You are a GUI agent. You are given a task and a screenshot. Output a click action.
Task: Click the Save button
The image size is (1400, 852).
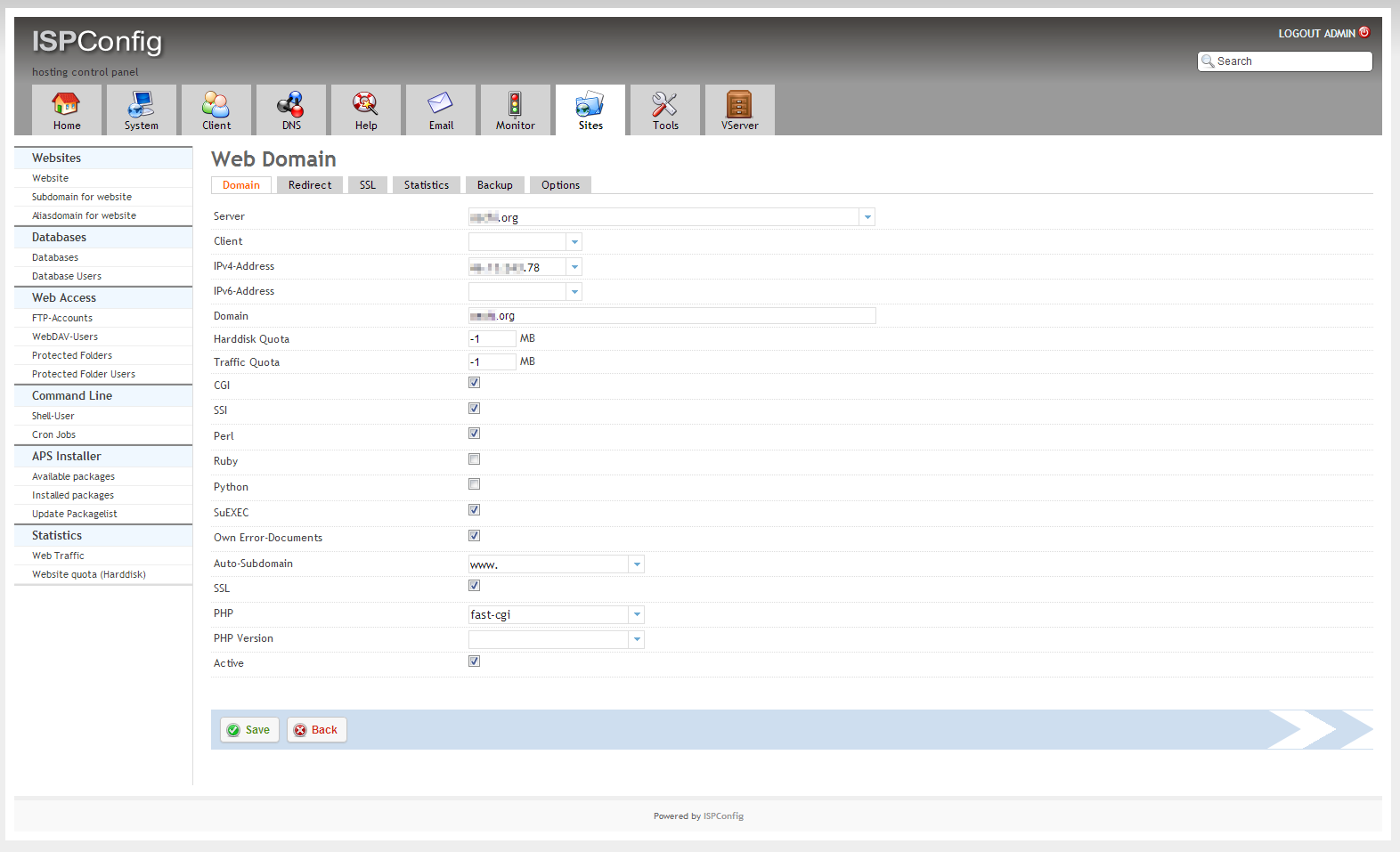click(x=249, y=730)
